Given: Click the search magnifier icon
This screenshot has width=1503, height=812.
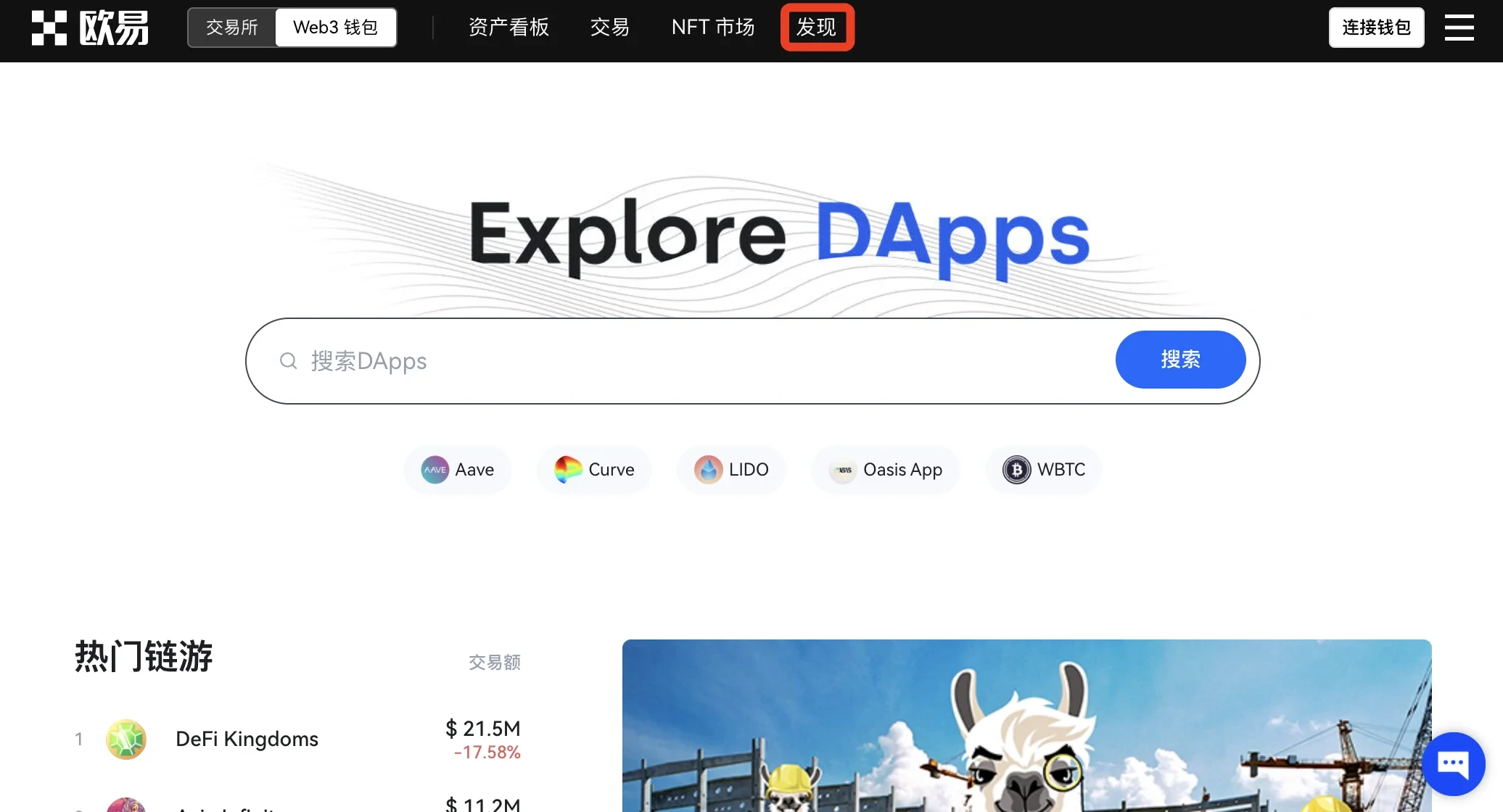Looking at the screenshot, I should (289, 361).
